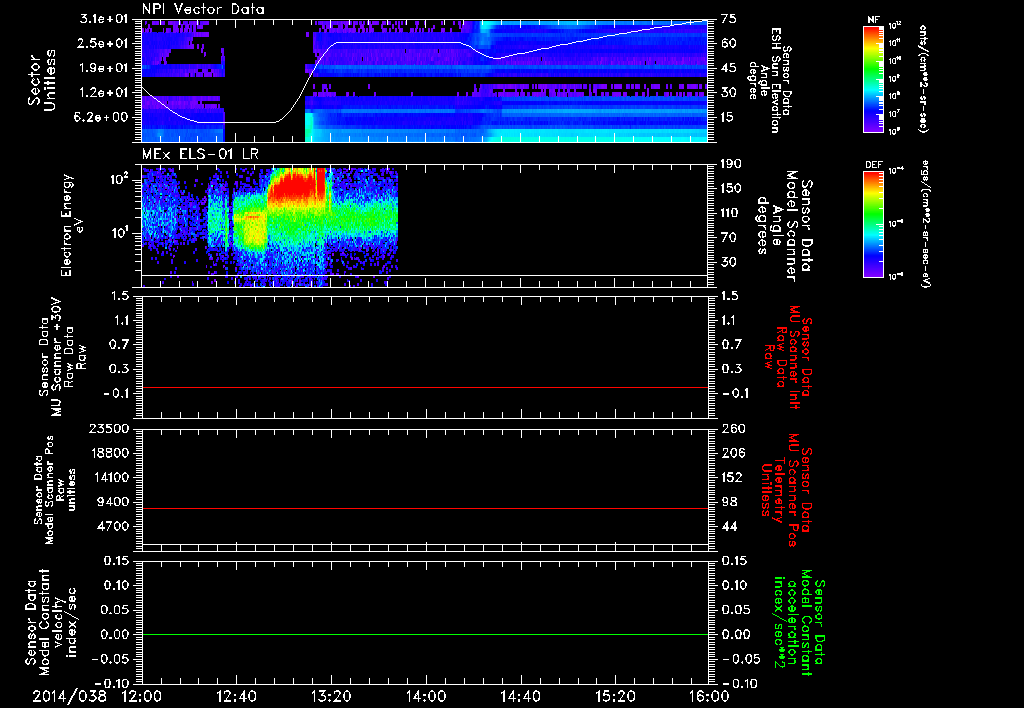Click the '16:00' time axis label
The height and width of the screenshot is (708, 1024).
(709, 696)
